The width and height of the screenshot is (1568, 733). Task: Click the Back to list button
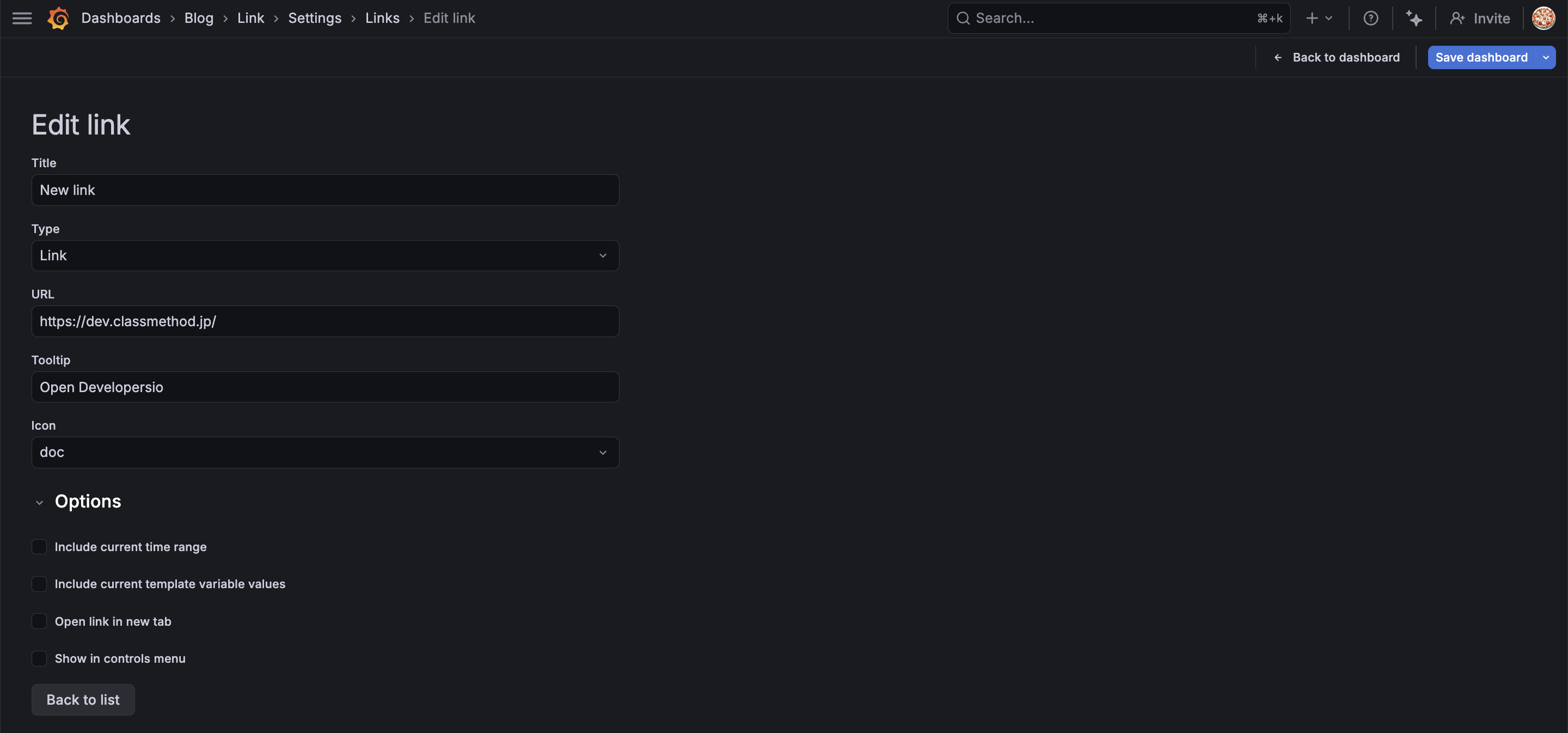[x=83, y=700]
